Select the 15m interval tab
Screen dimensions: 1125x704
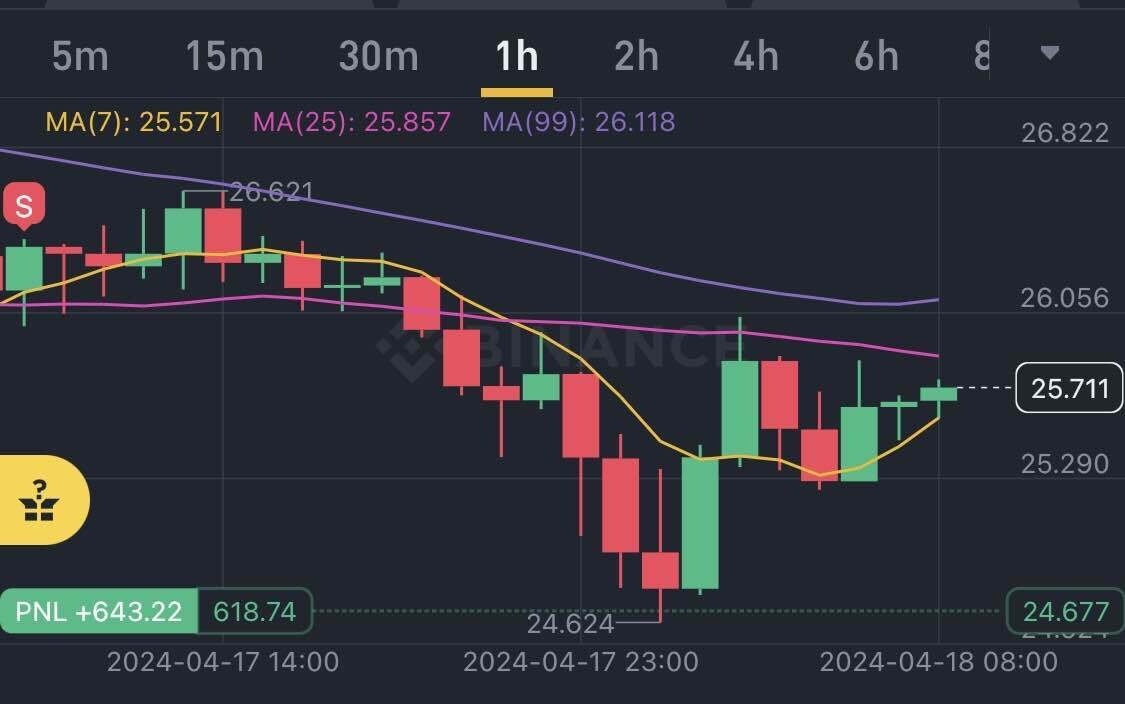click(x=224, y=57)
